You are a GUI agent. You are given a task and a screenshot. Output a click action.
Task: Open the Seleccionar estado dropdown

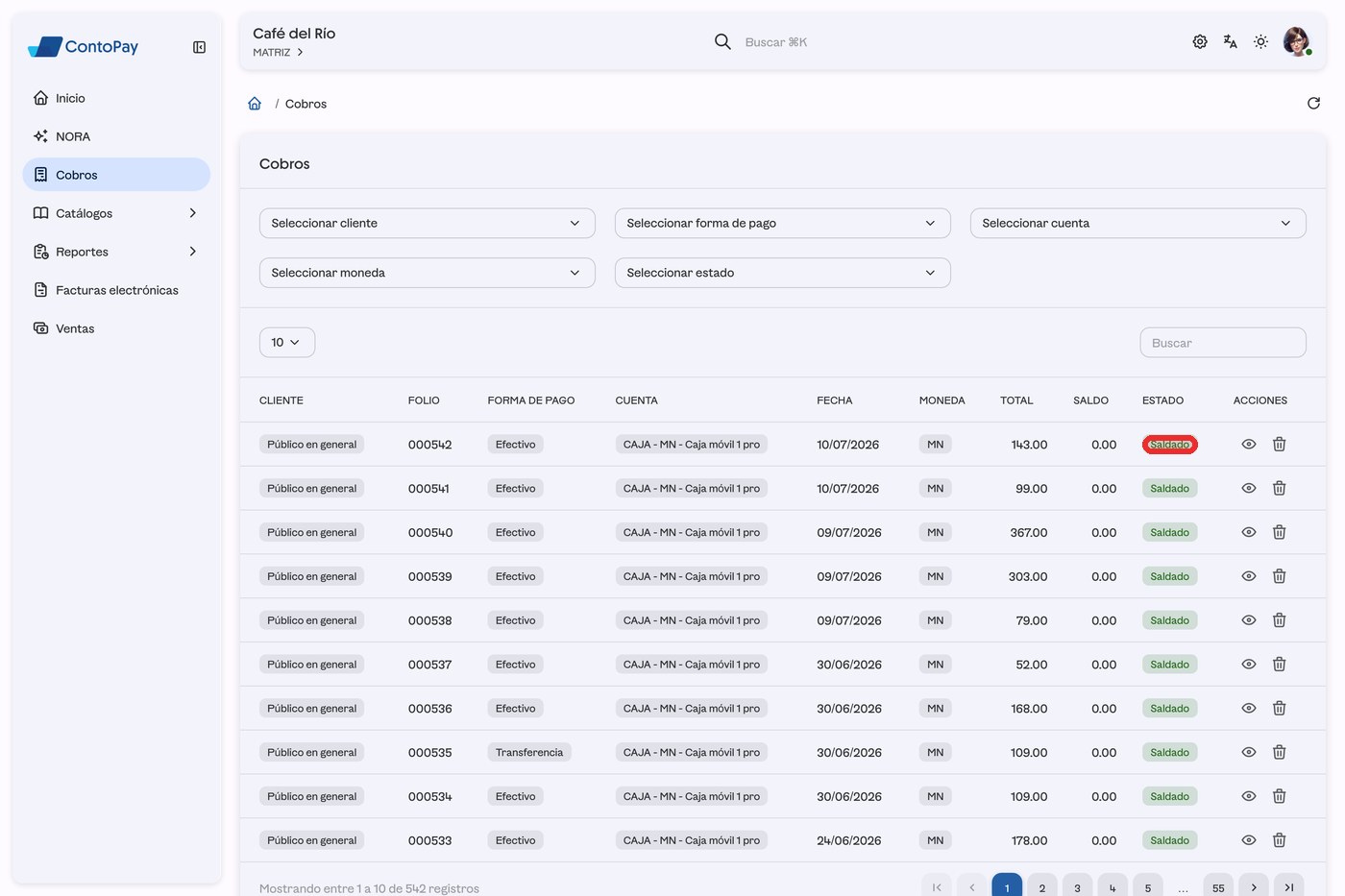tap(783, 273)
